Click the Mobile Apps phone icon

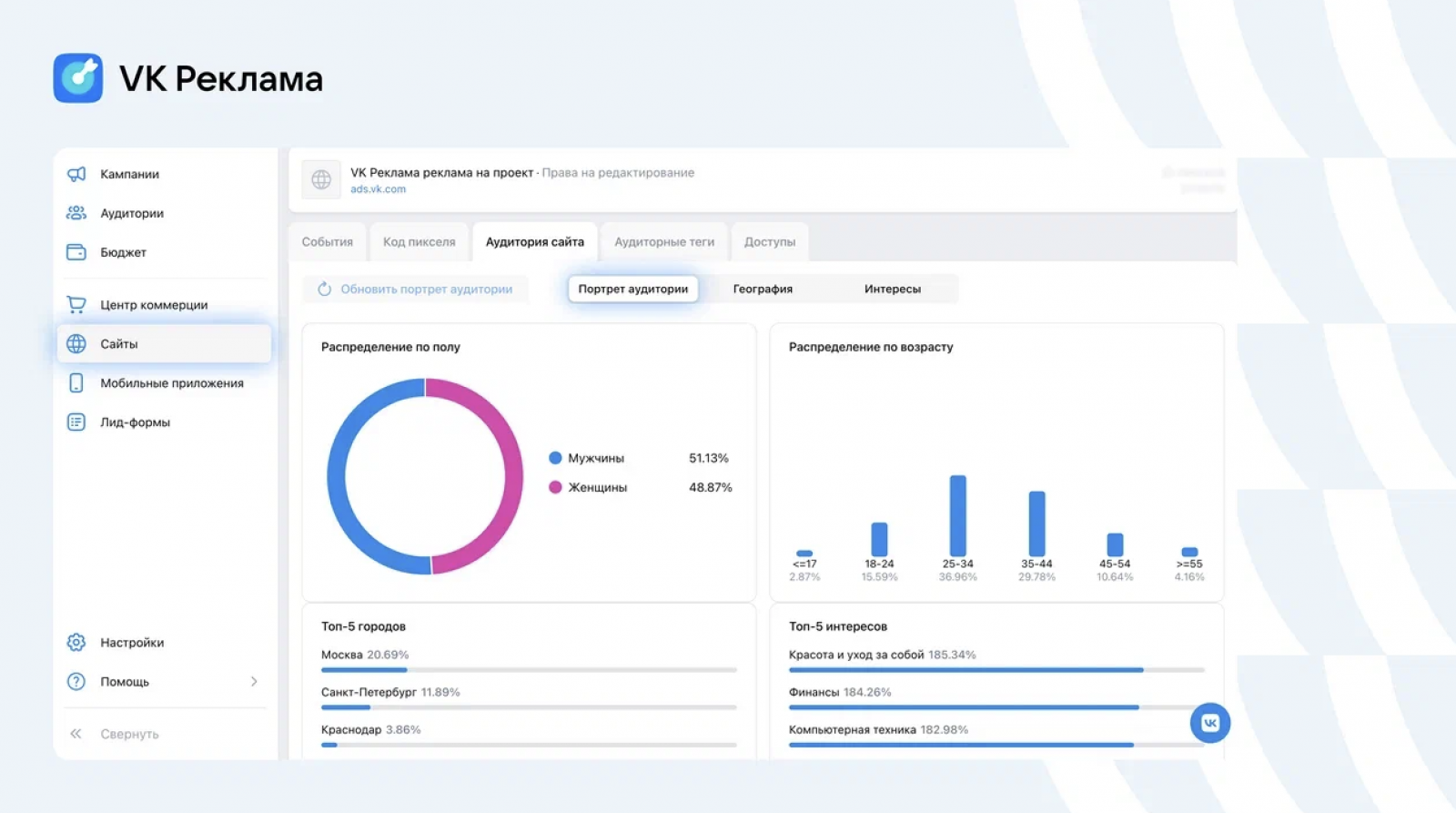coord(76,383)
